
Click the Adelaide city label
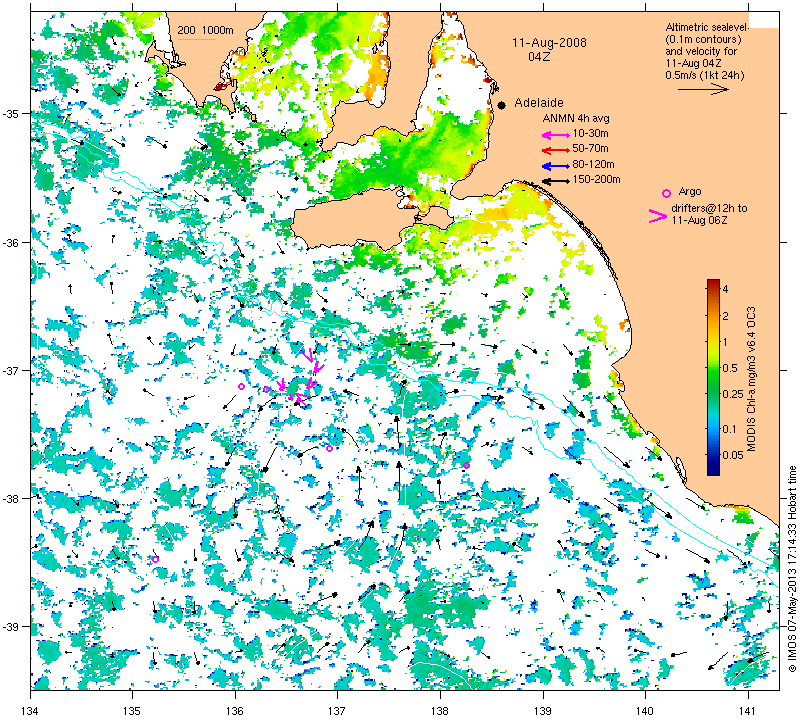[x=538, y=103]
